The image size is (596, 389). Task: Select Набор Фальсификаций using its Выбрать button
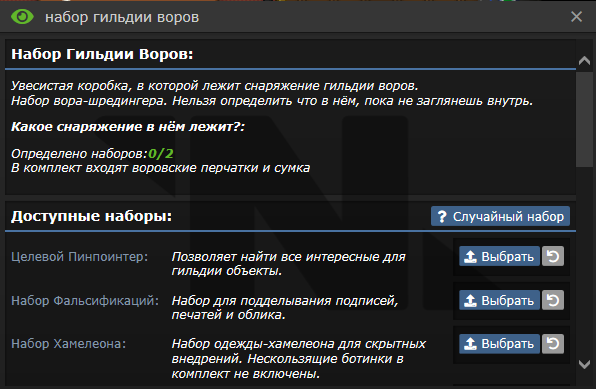499,300
